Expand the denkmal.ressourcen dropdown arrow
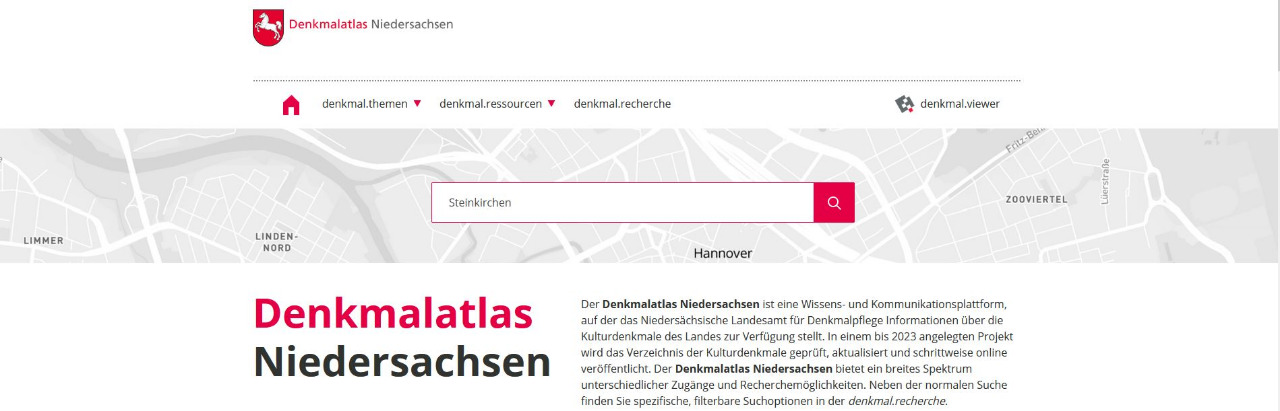The width and height of the screenshot is (1280, 411). click(551, 103)
